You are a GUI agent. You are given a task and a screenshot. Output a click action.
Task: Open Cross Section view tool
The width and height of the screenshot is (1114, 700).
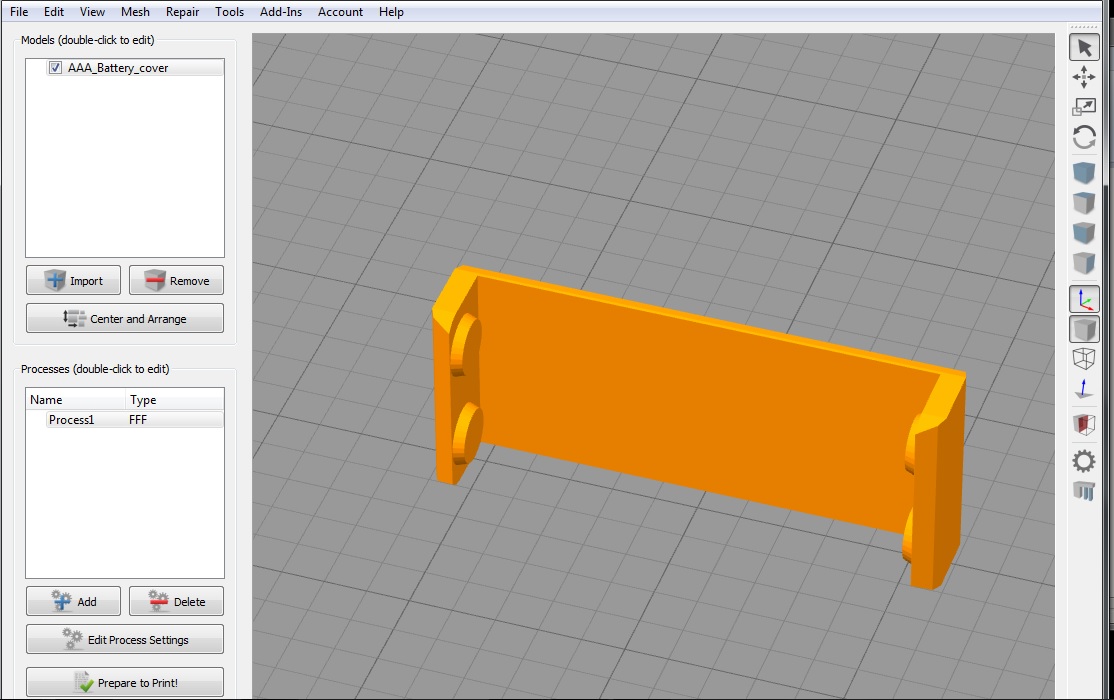point(1084,425)
